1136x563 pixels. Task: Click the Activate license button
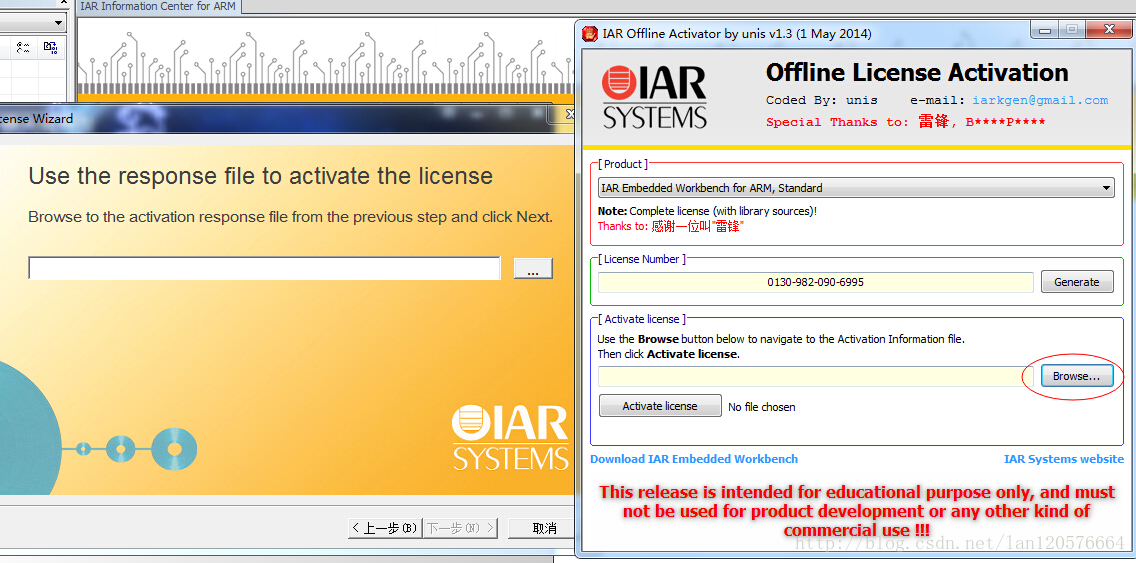click(x=660, y=406)
